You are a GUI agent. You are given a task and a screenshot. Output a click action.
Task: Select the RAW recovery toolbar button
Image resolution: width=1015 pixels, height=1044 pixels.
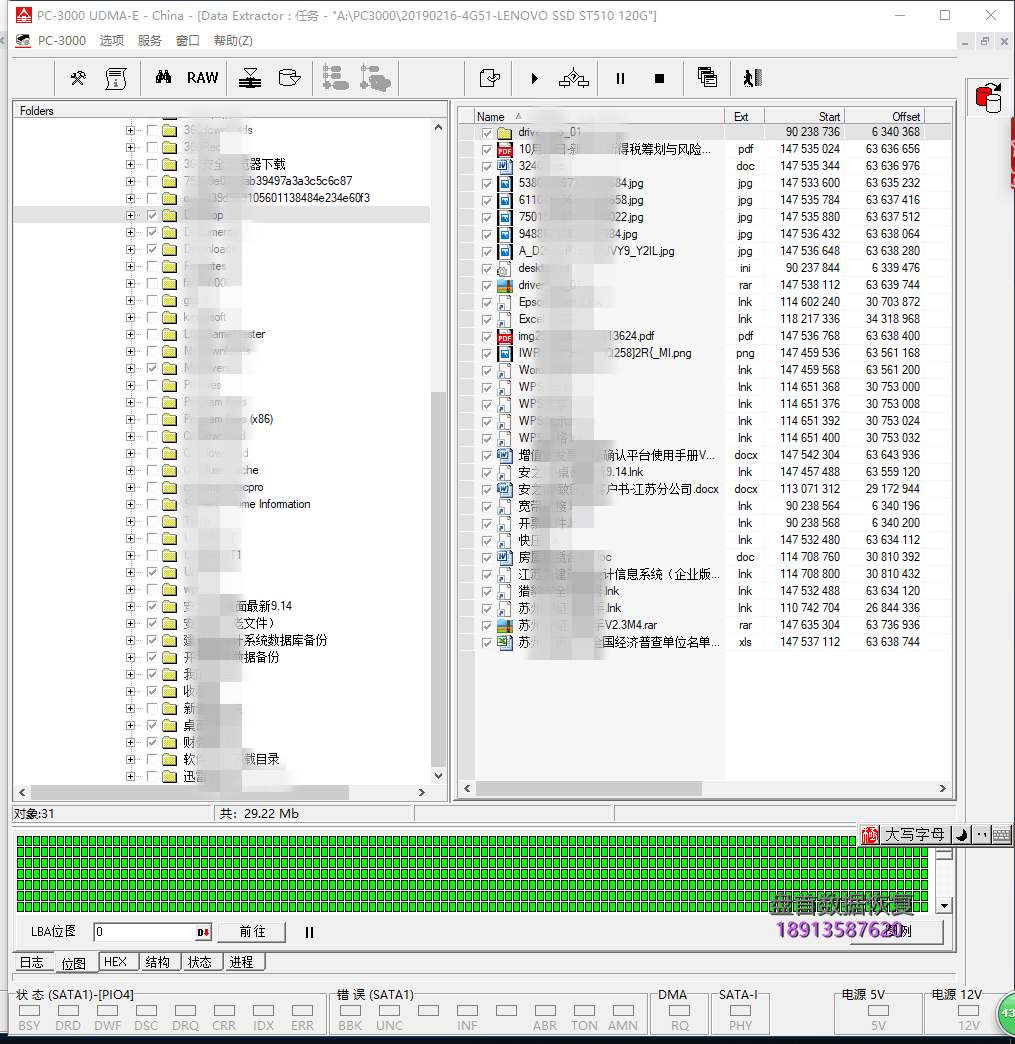(202, 78)
